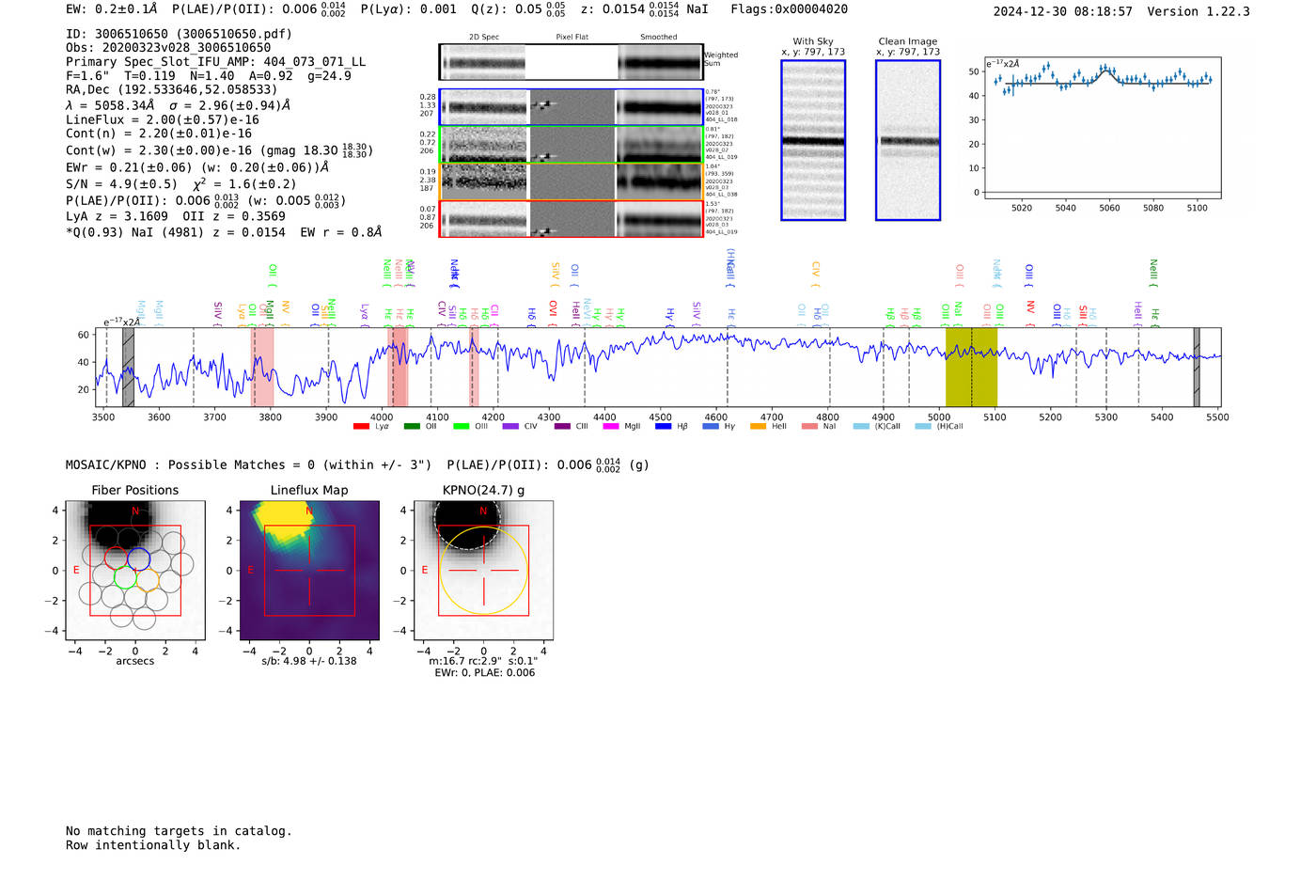1316x896 pixels.
Task: Click the Obs: 20200323v028_3006510650 line
Action: [x=168, y=48]
